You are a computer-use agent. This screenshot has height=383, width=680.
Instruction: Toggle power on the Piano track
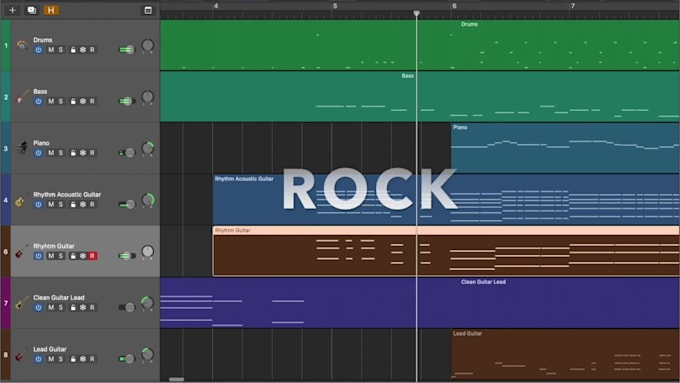tap(39, 153)
